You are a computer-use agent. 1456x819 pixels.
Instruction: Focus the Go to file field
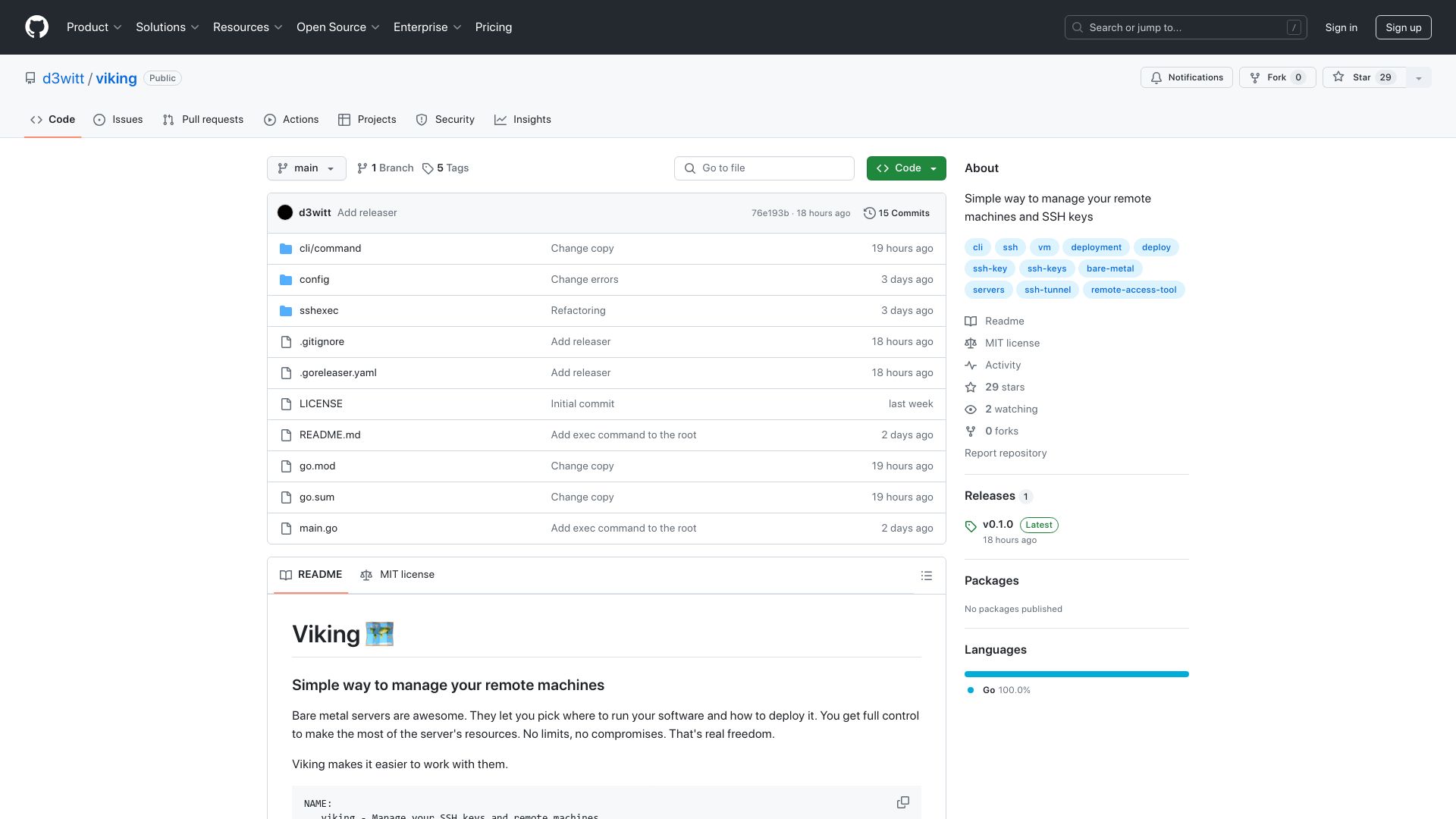point(764,168)
